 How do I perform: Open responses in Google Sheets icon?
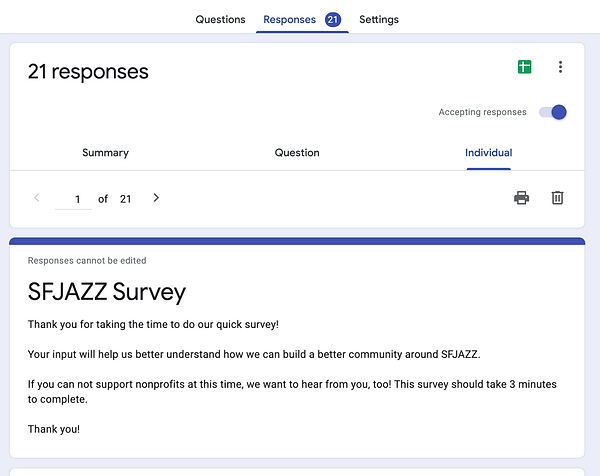[x=524, y=67]
